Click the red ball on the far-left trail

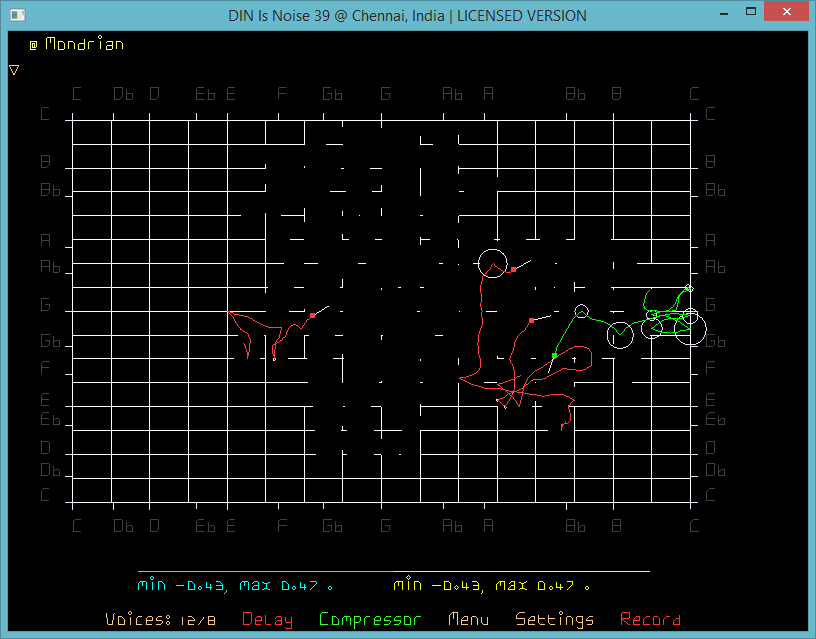pyautogui.click(x=312, y=316)
